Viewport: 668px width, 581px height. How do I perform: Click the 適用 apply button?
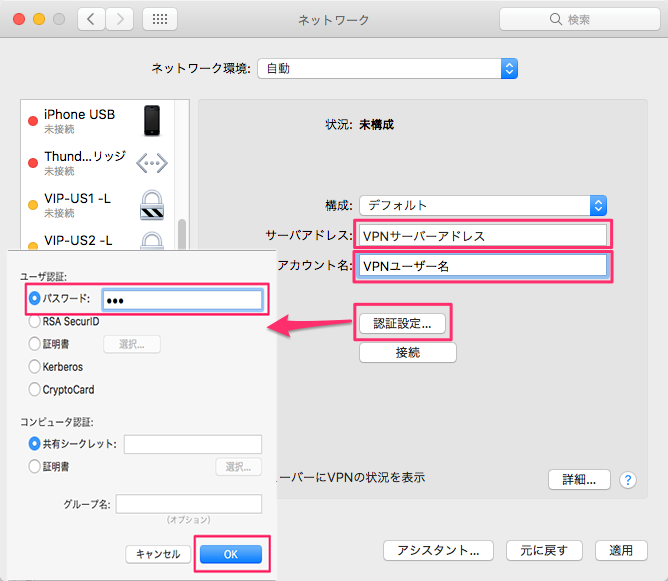coord(621,550)
